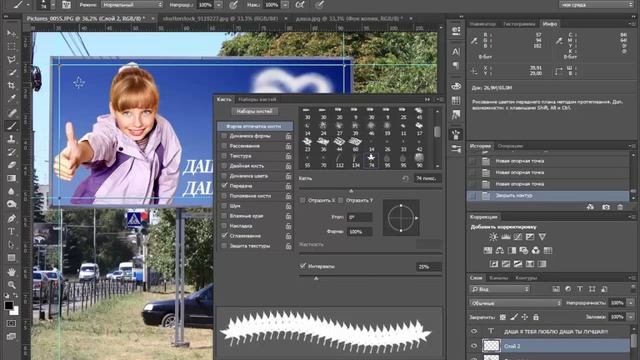Click the Угол angle input field
This screenshot has width=640, height=360.
[x=360, y=217]
